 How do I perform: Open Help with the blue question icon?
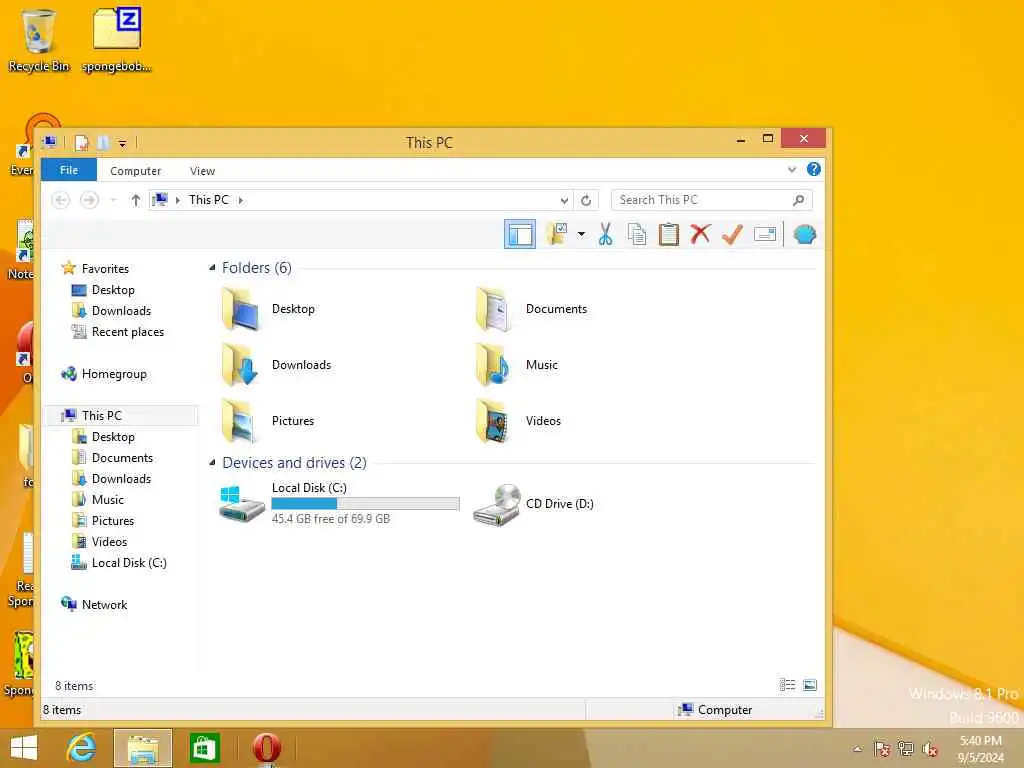[814, 169]
